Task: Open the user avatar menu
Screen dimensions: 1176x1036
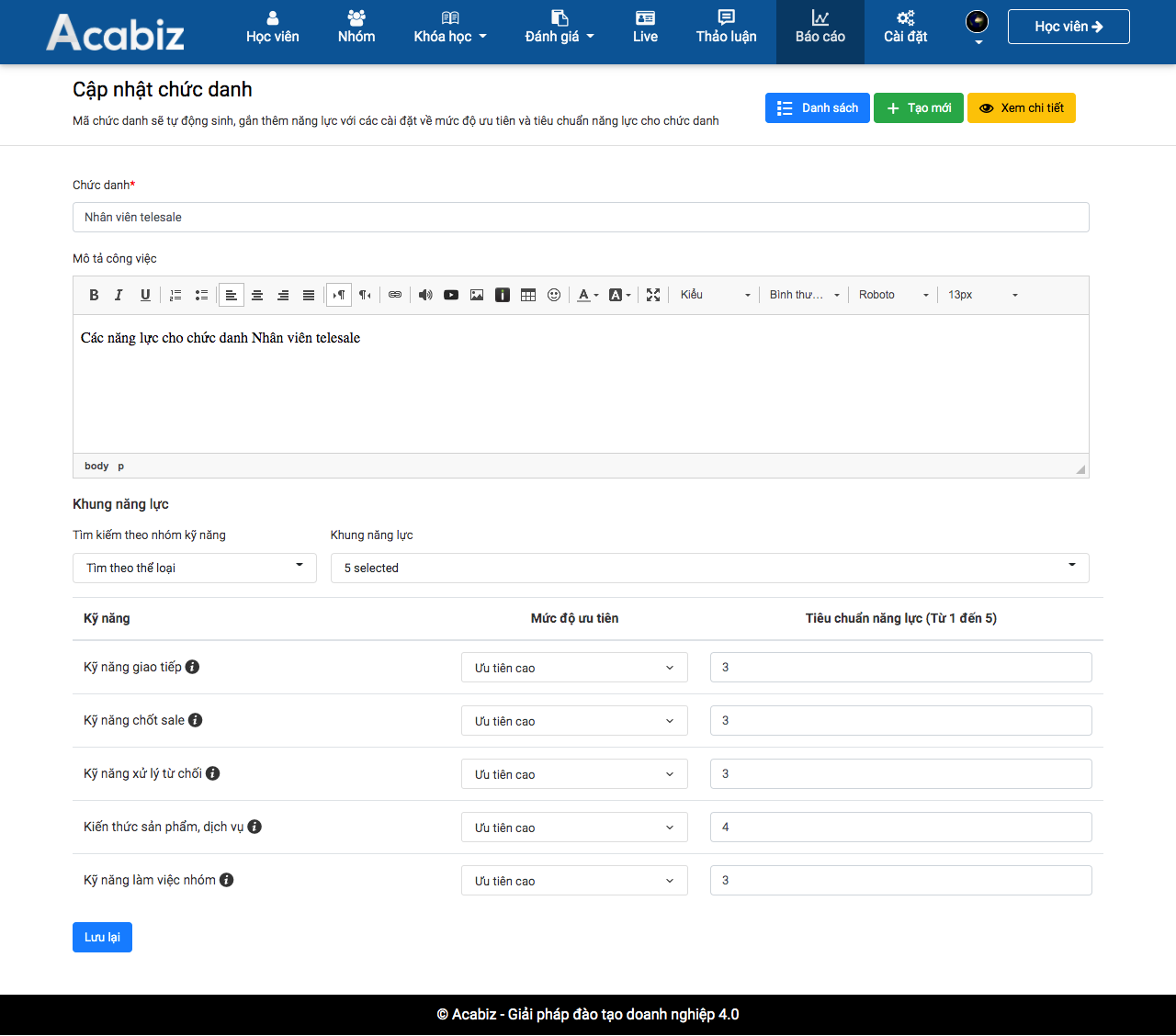Action: pyautogui.click(x=978, y=26)
